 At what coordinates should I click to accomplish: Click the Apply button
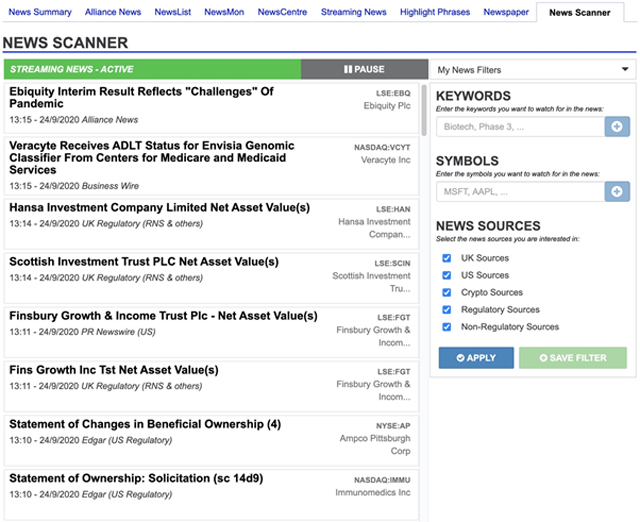pos(475,358)
